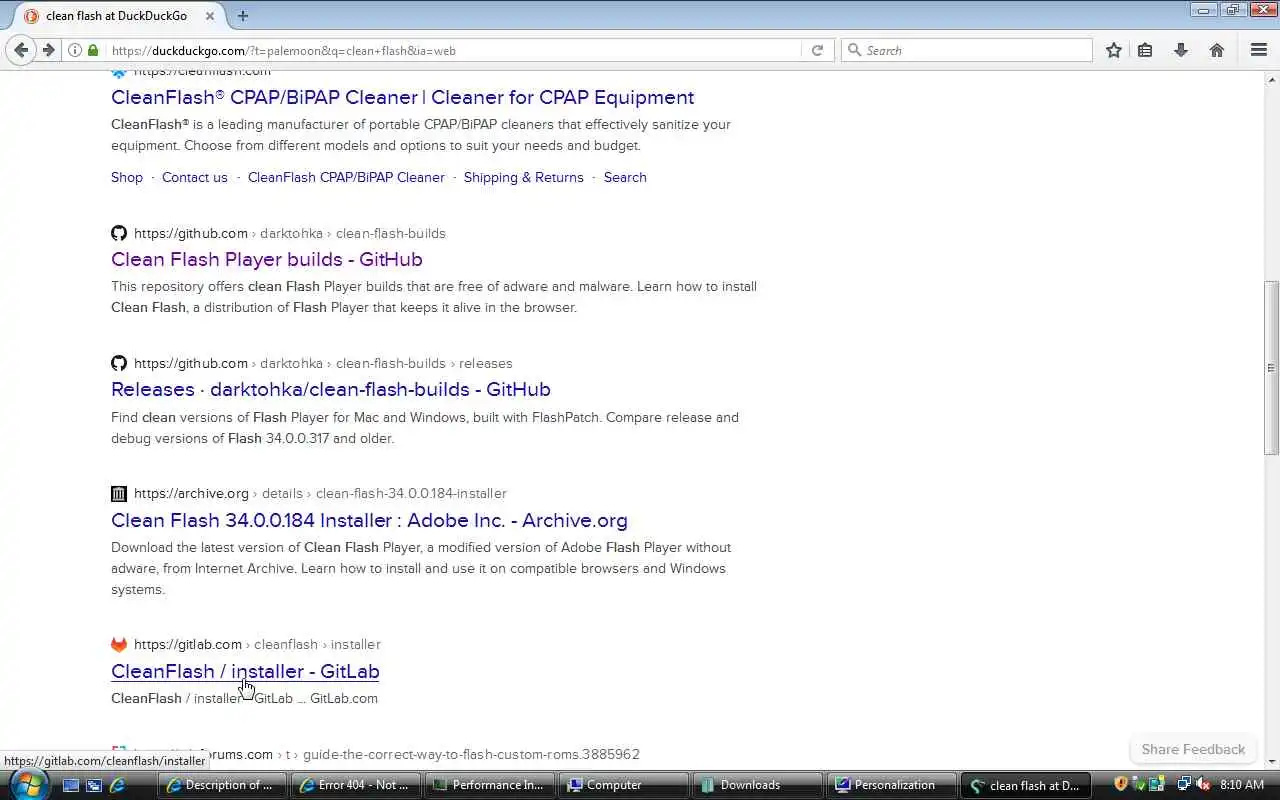Open the 'Contact us' sitelink
1280x800 pixels.
click(x=195, y=177)
